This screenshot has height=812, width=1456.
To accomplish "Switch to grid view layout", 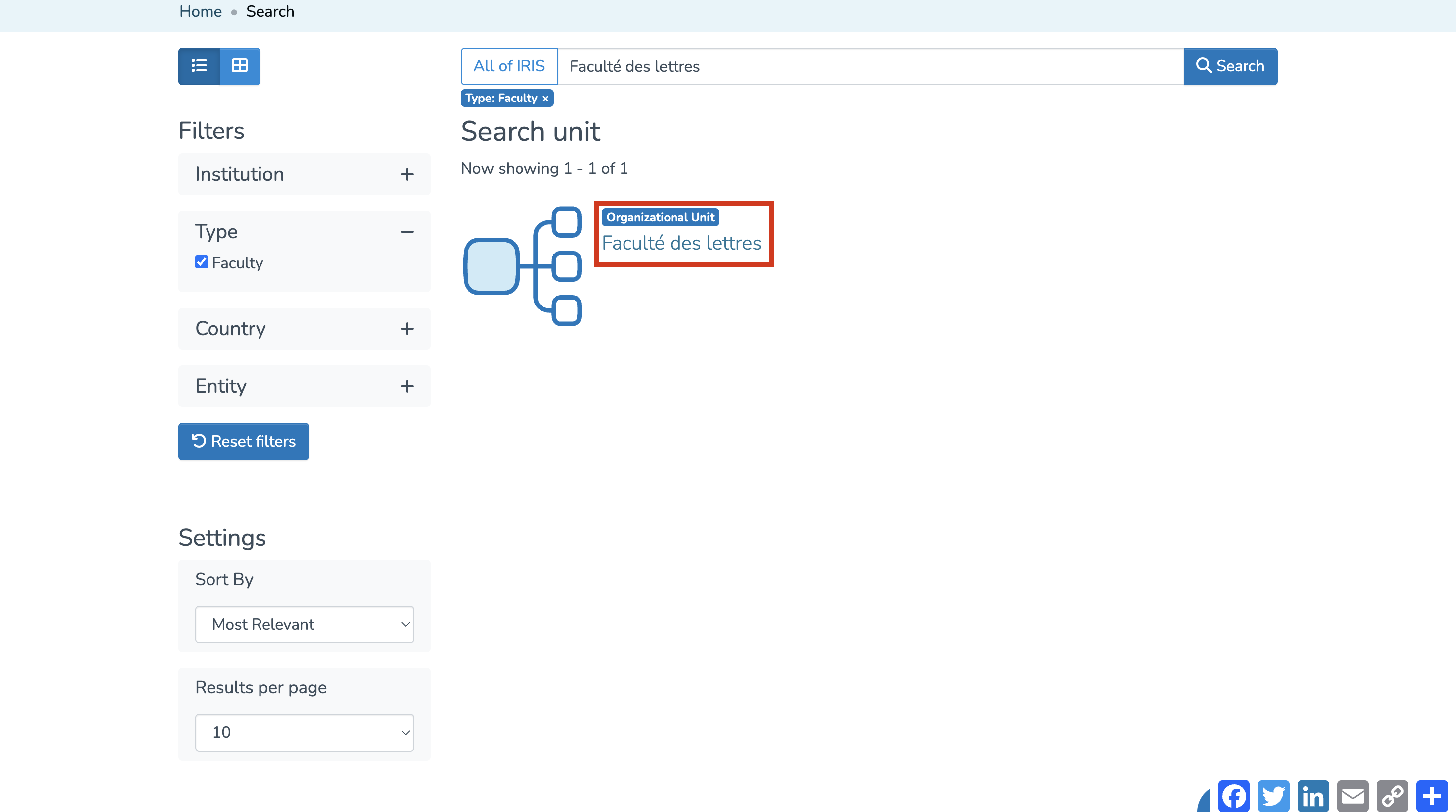I will (x=240, y=66).
